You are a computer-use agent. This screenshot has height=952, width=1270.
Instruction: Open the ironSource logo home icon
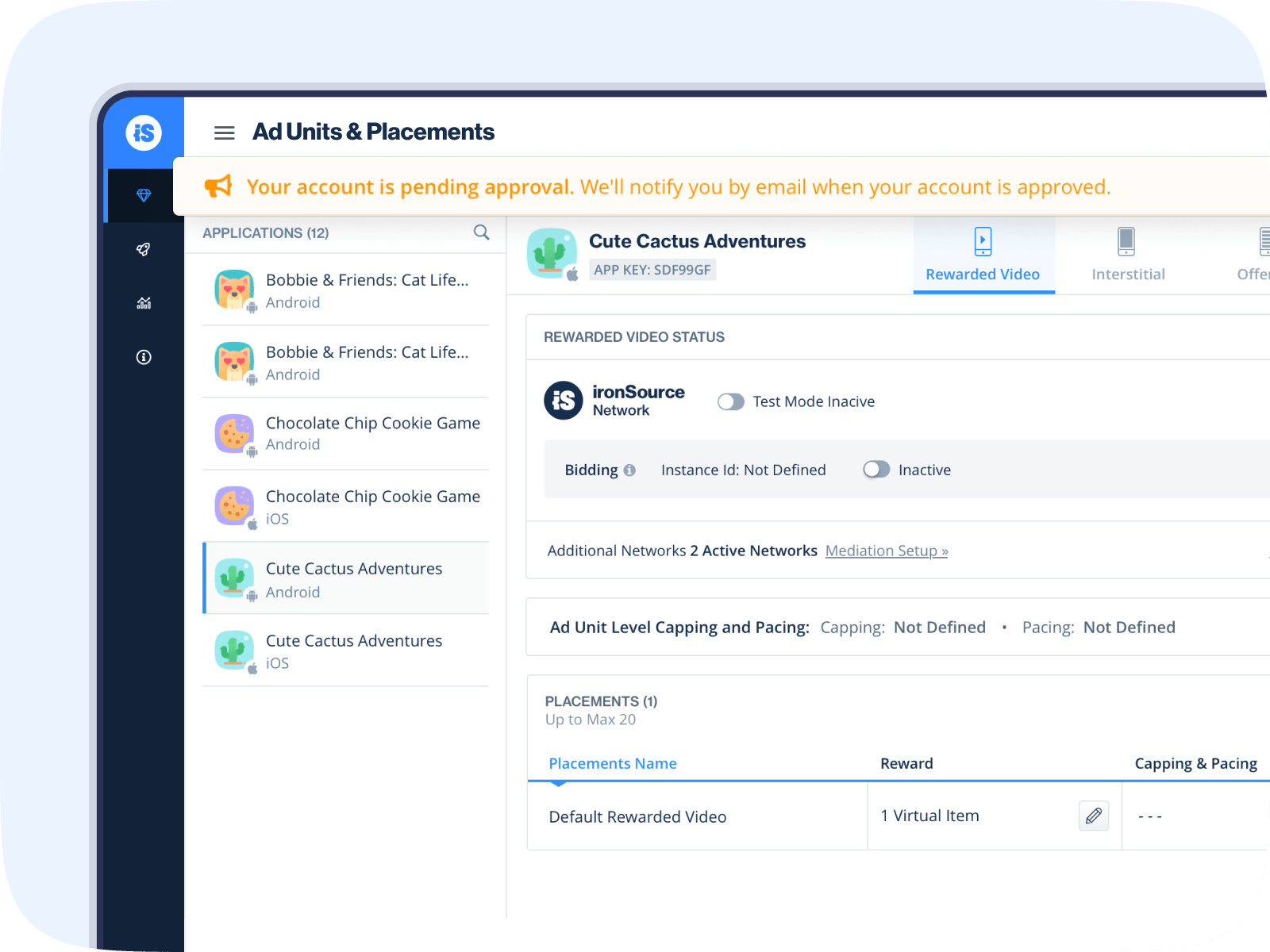(x=143, y=132)
